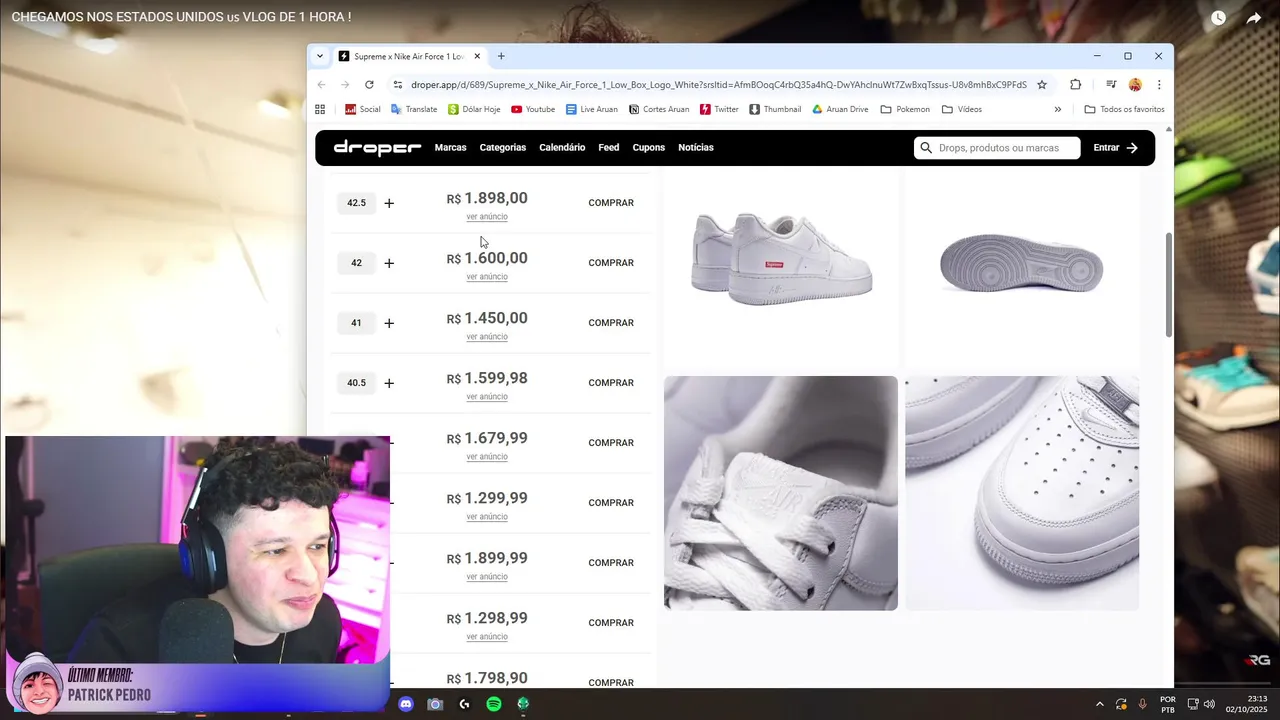Open the Chrome three-dot menu
Image resolution: width=1280 pixels, height=720 pixels.
[1159, 85]
